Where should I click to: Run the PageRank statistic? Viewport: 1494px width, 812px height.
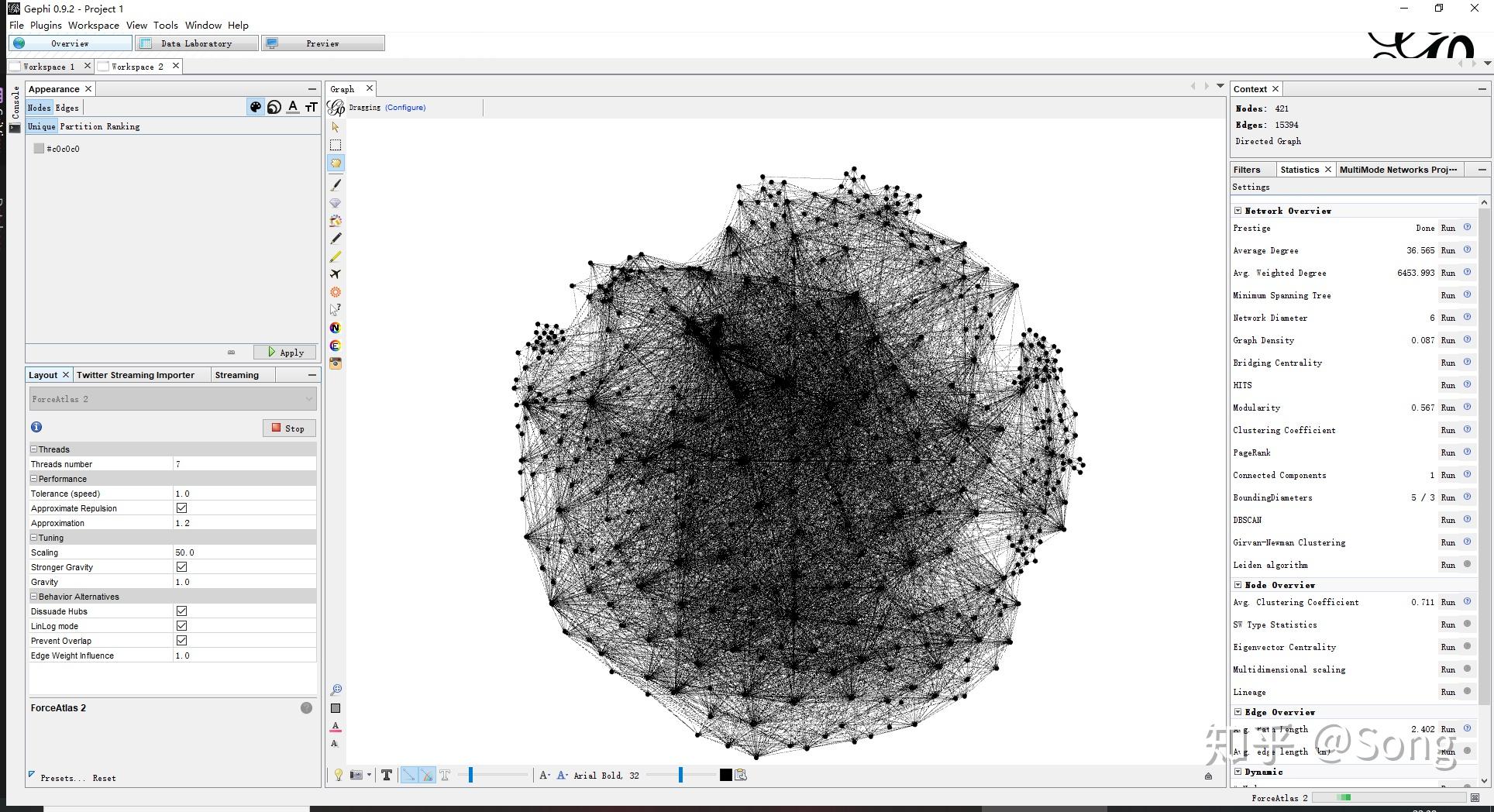pos(1448,452)
